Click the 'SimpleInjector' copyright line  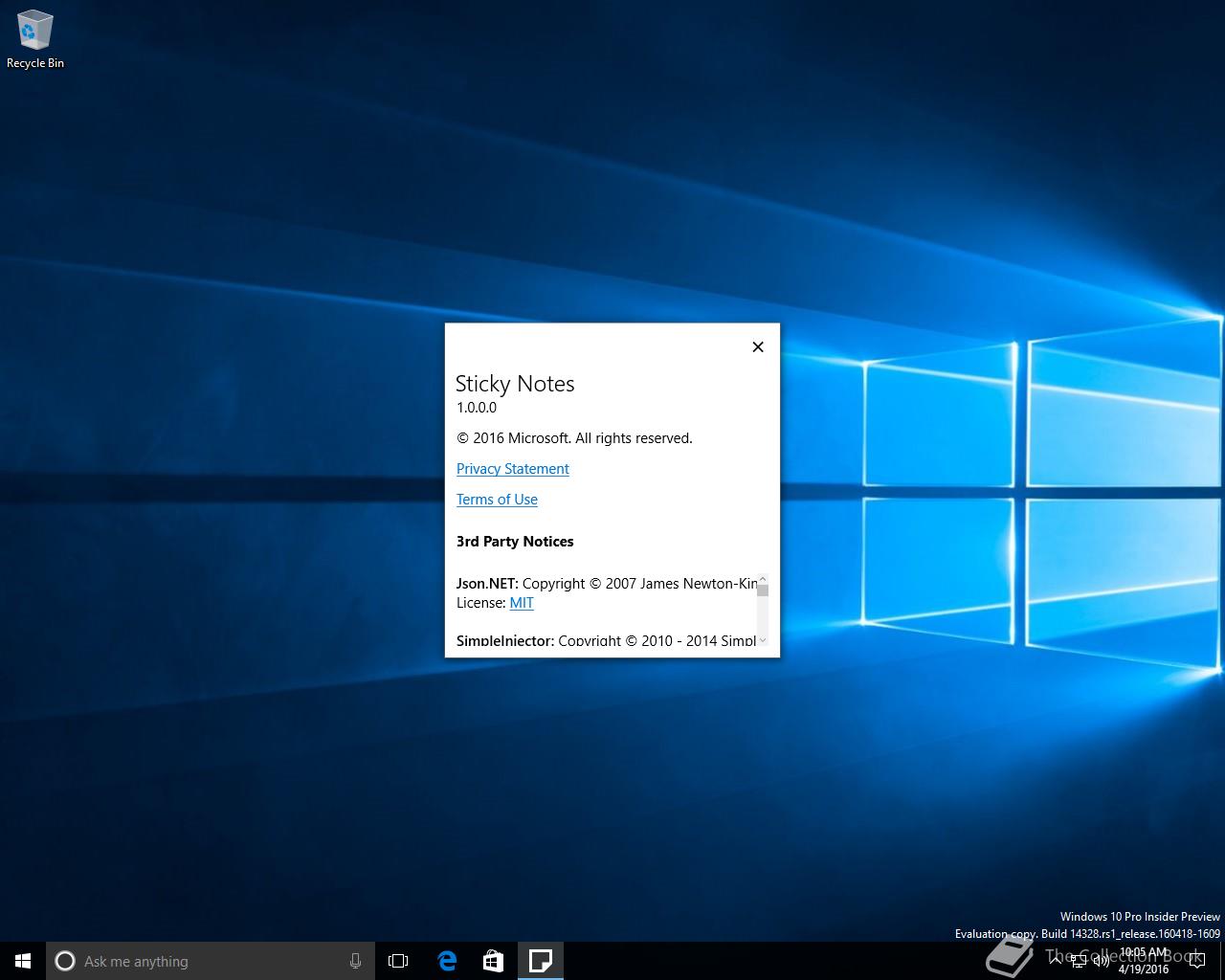tap(606, 640)
